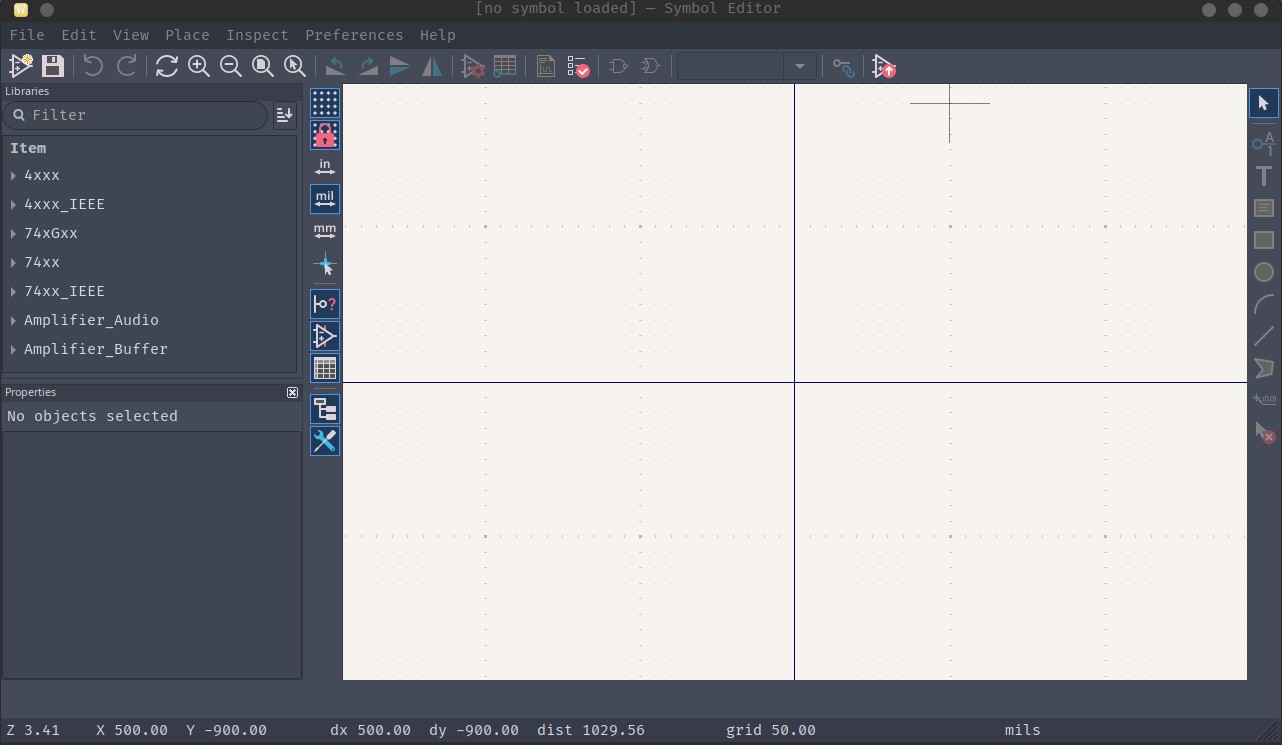Save the current library
Viewport: 1282px width, 745px height.
coord(52,66)
